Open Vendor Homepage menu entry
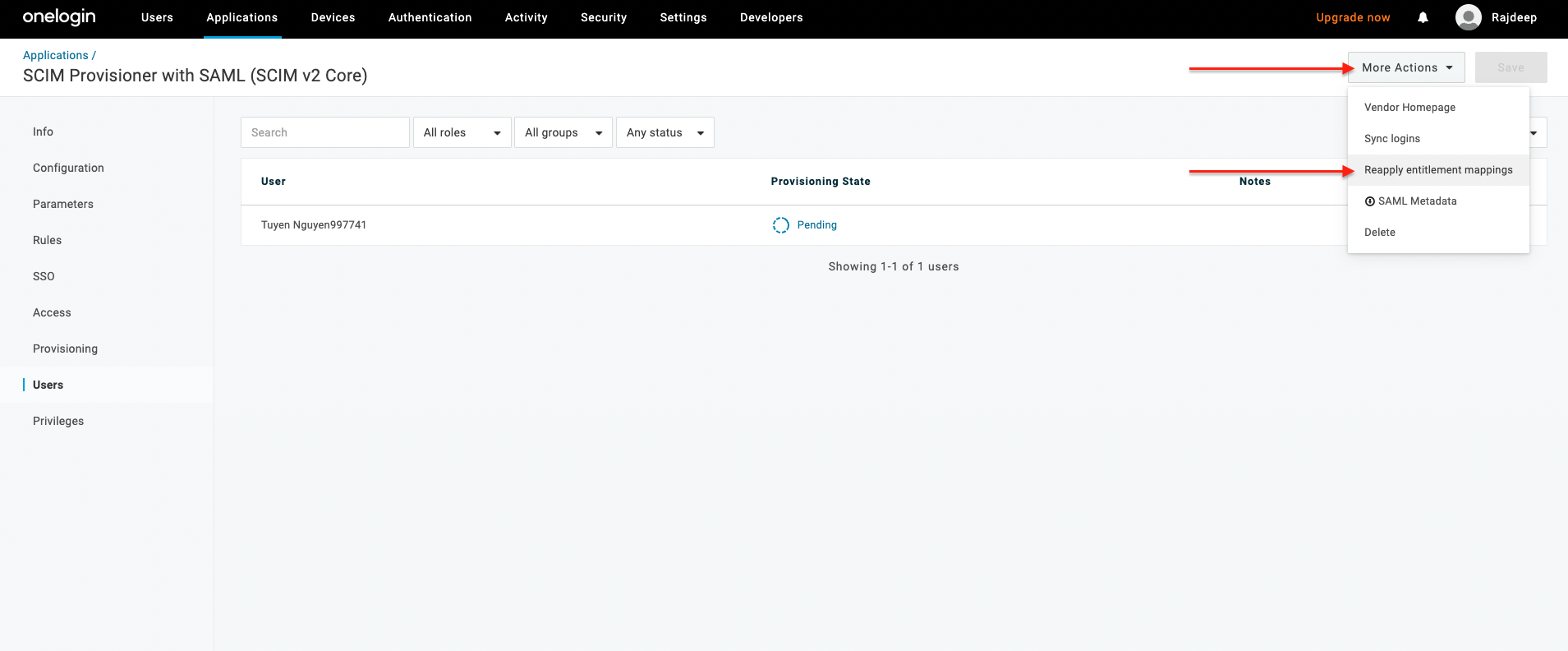This screenshot has height=651, width=1568. click(x=1409, y=108)
